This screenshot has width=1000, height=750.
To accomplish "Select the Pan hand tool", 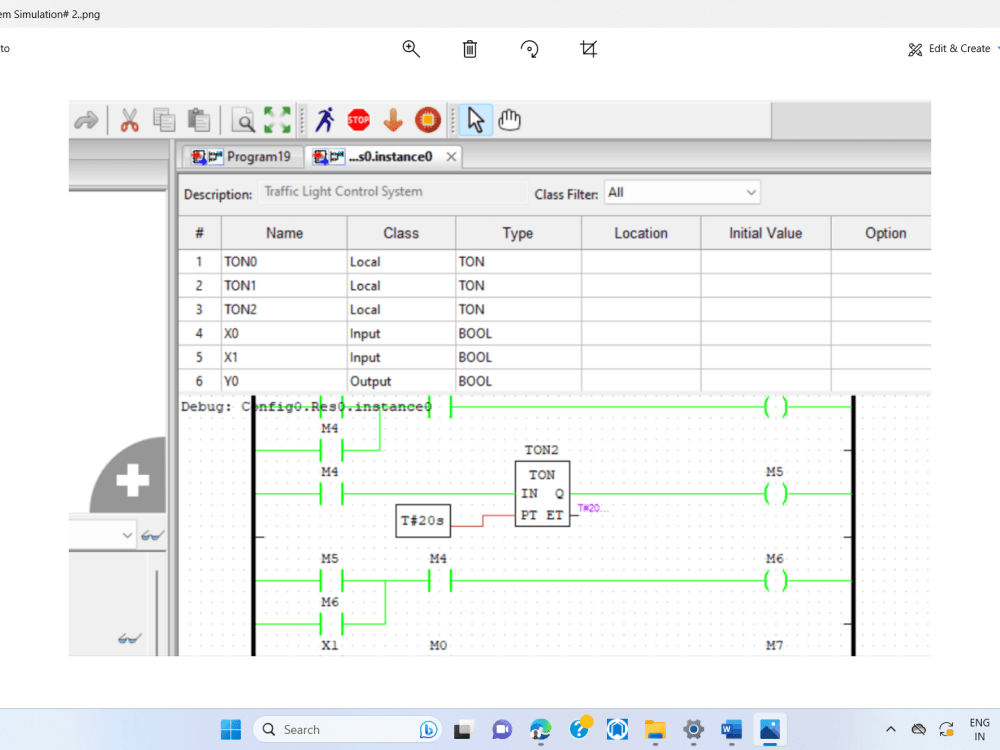I will pyautogui.click(x=509, y=119).
